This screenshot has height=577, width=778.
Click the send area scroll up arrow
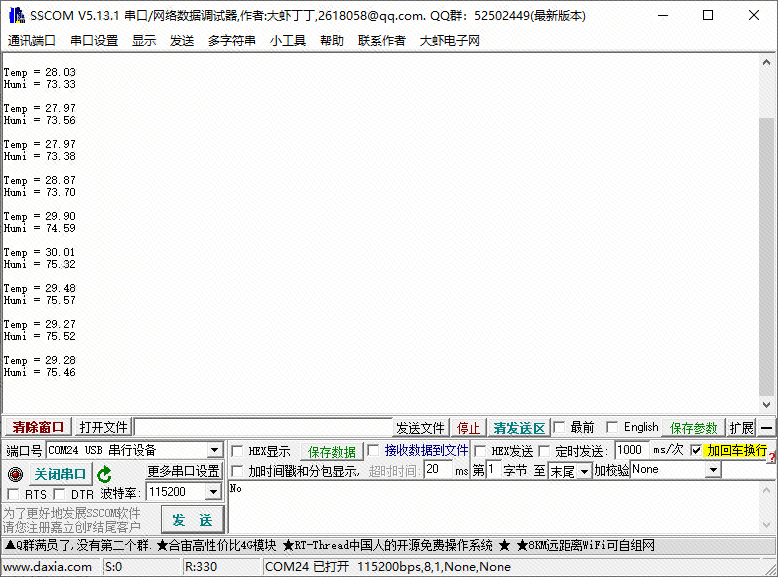coord(767,490)
